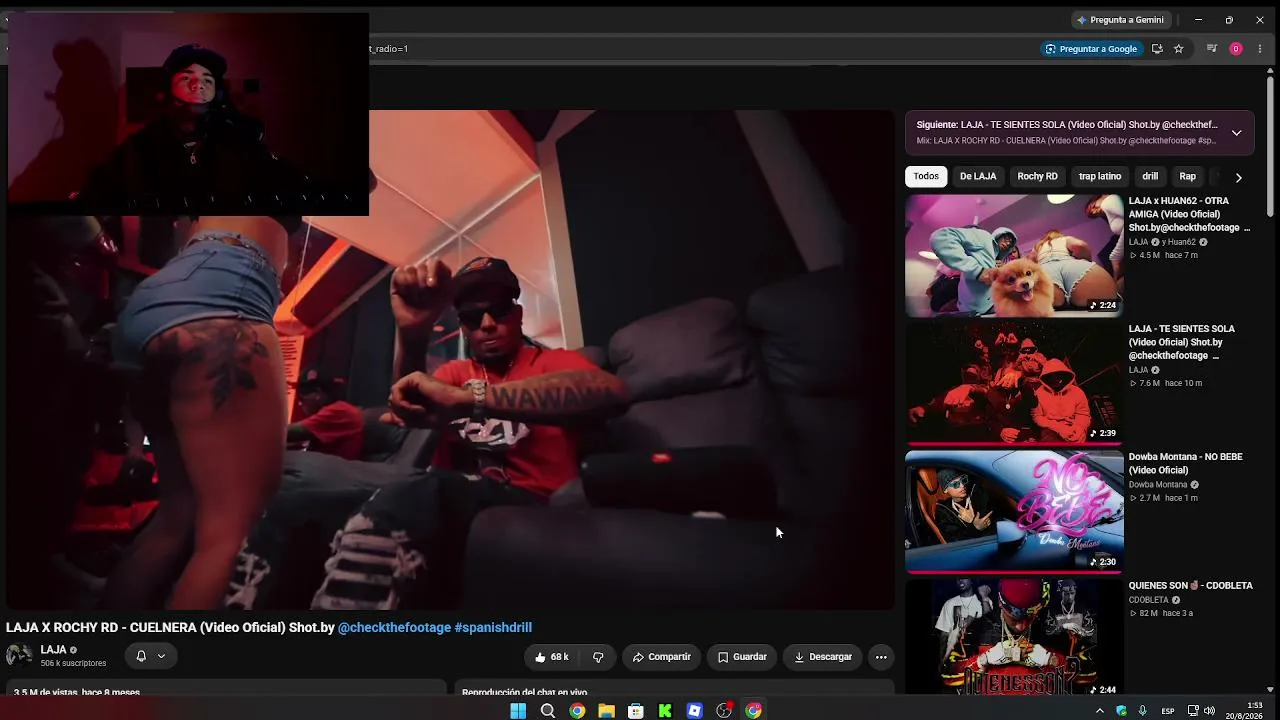Open File Explorer from the taskbar
1280x720 pixels.
606,711
